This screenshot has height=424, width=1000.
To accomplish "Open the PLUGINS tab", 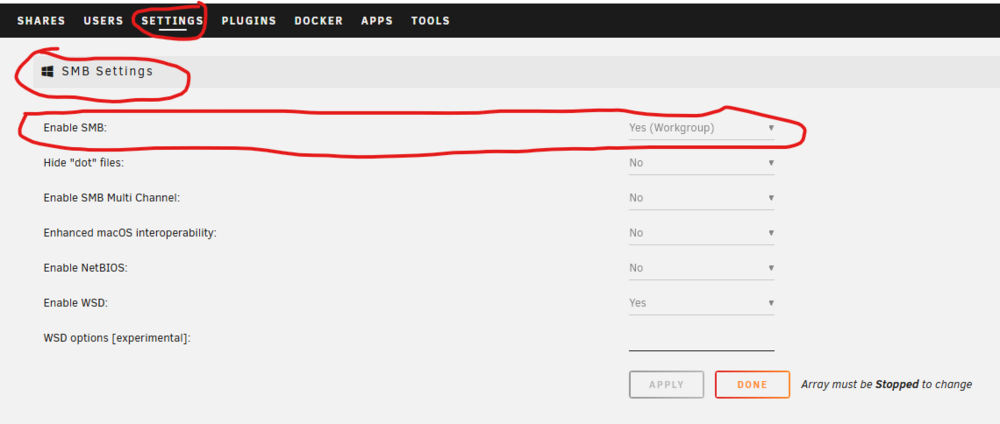I will tap(249, 21).
